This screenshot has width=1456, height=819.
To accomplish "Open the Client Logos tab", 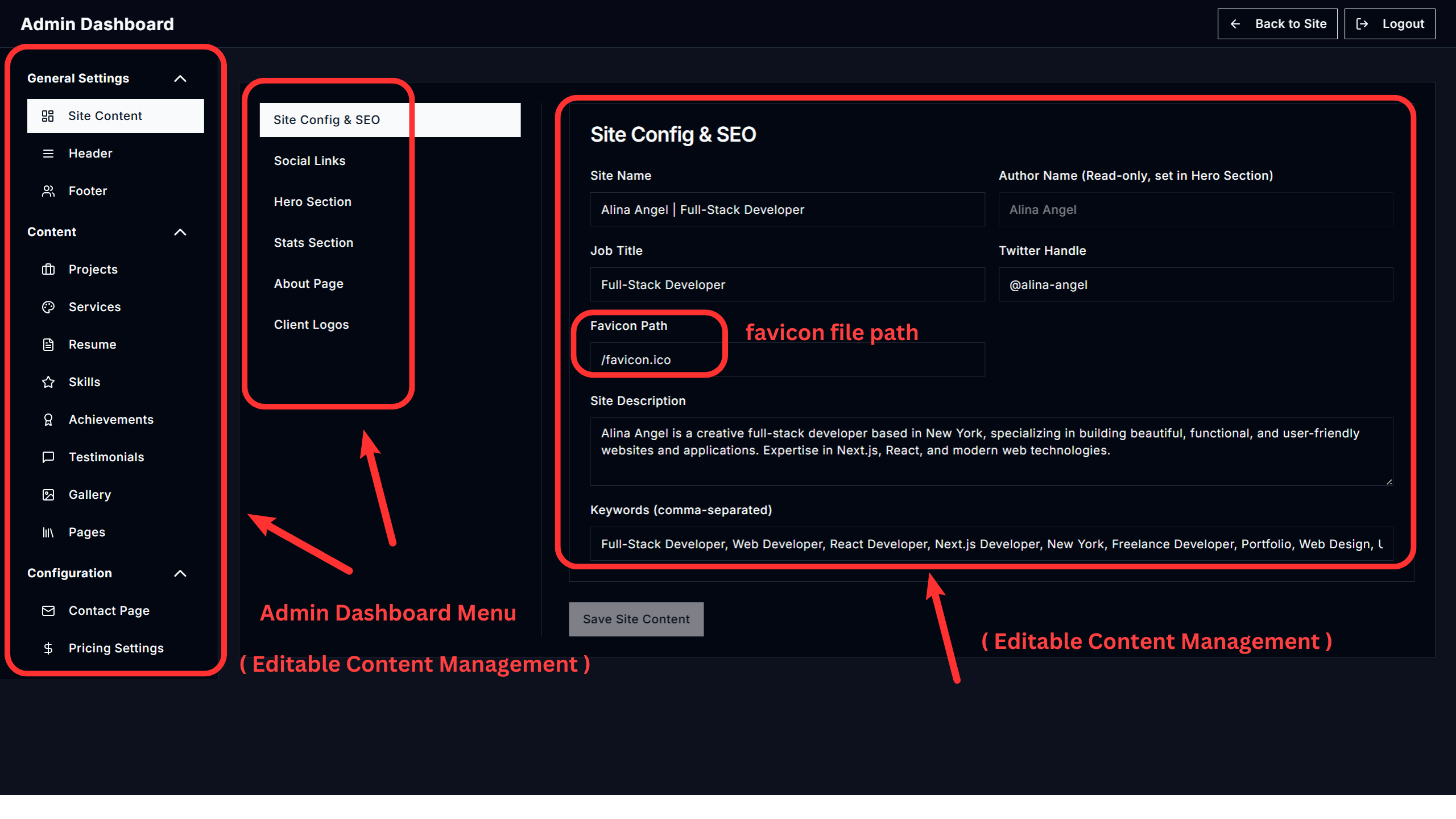I will [311, 324].
